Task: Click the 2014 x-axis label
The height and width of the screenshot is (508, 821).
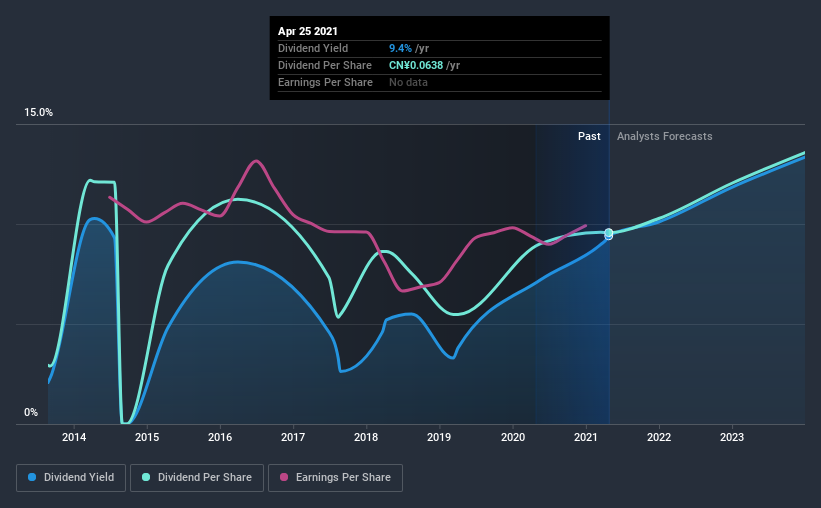Action: pyautogui.click(x=74, y=437)
